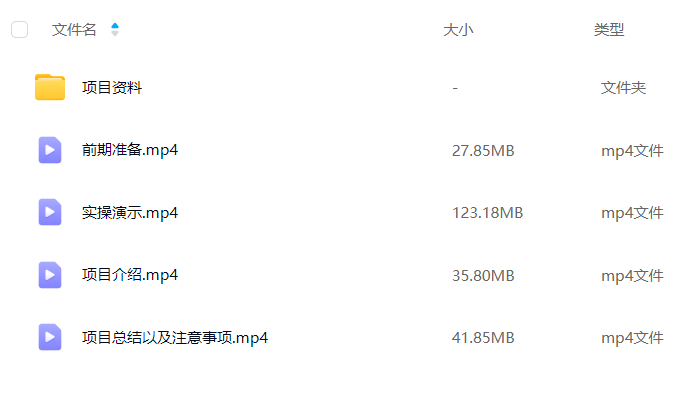Click the 文件夹 type label of 项目资料

coord(623,88)
